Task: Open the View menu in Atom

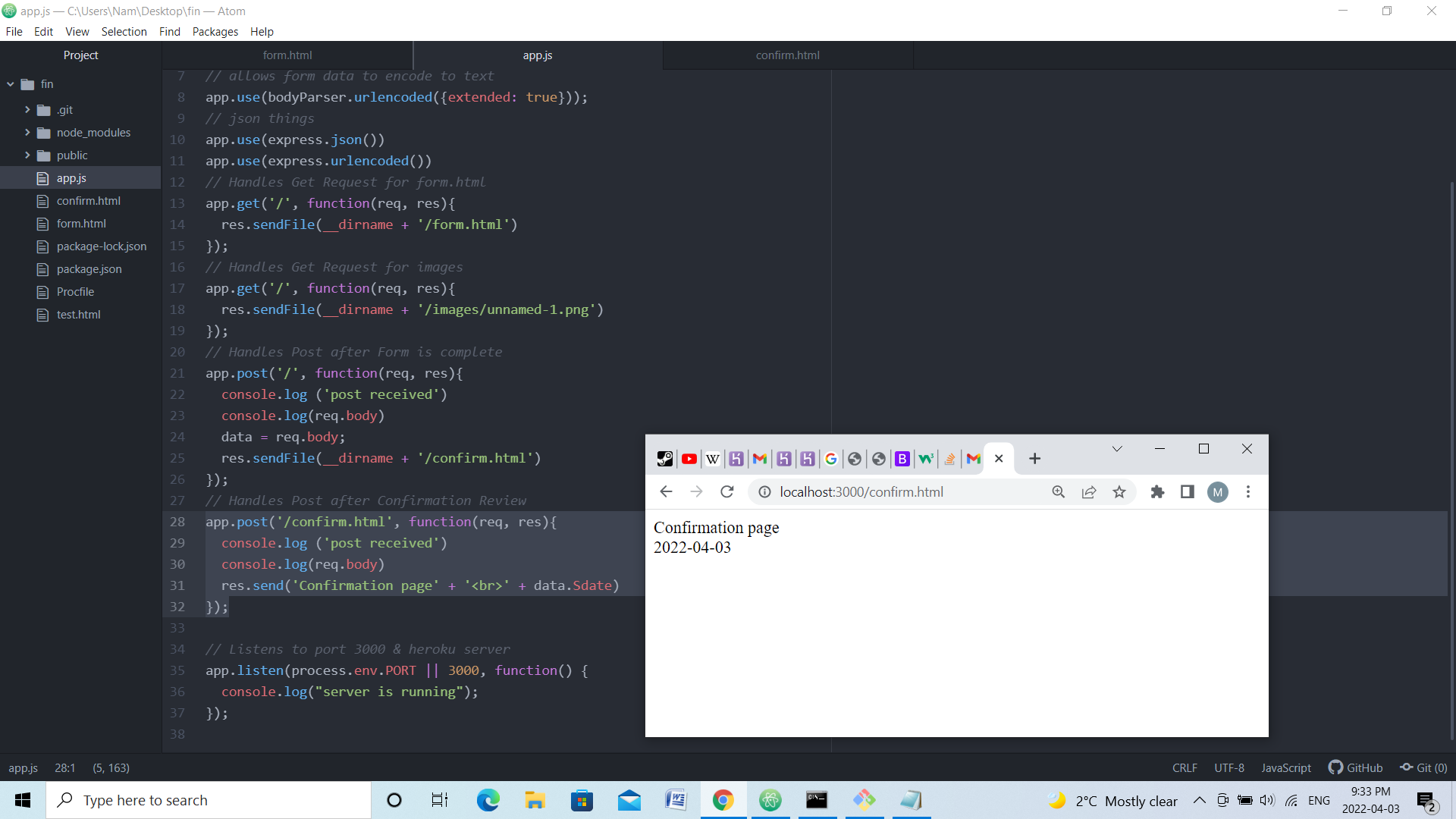Action: (77, 32)
